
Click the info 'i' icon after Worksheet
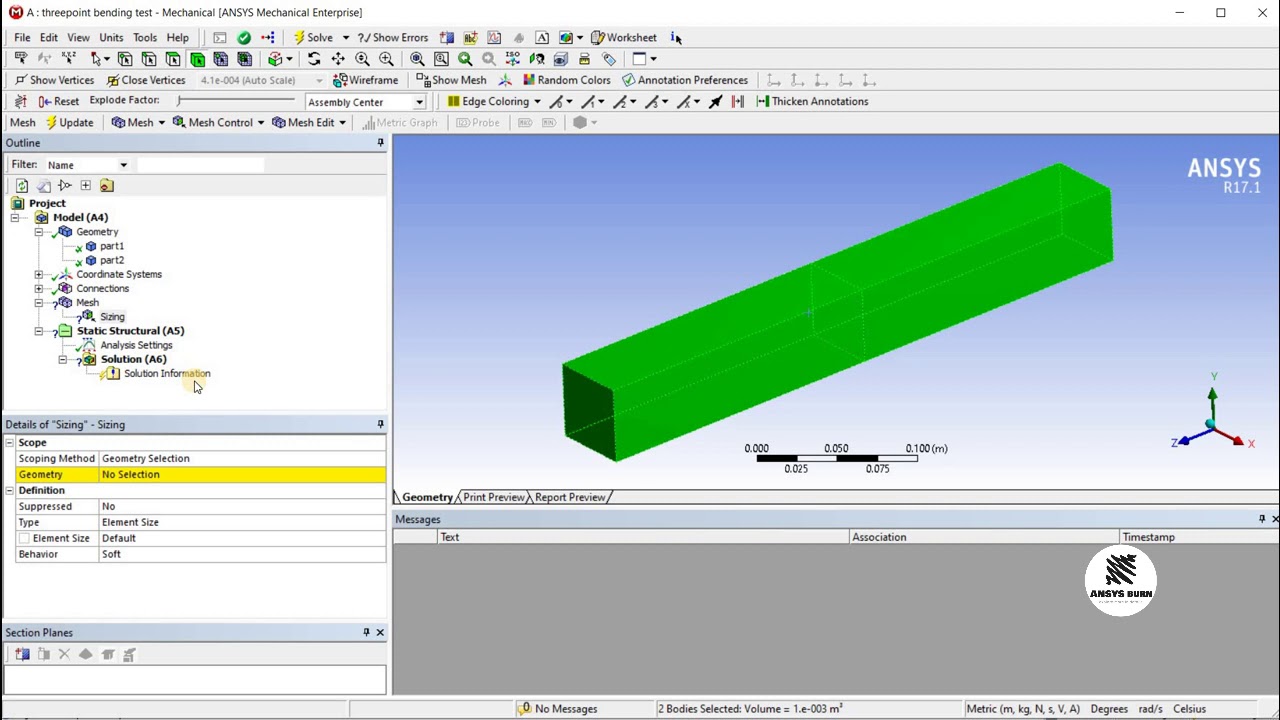click(x=676, y=38)
